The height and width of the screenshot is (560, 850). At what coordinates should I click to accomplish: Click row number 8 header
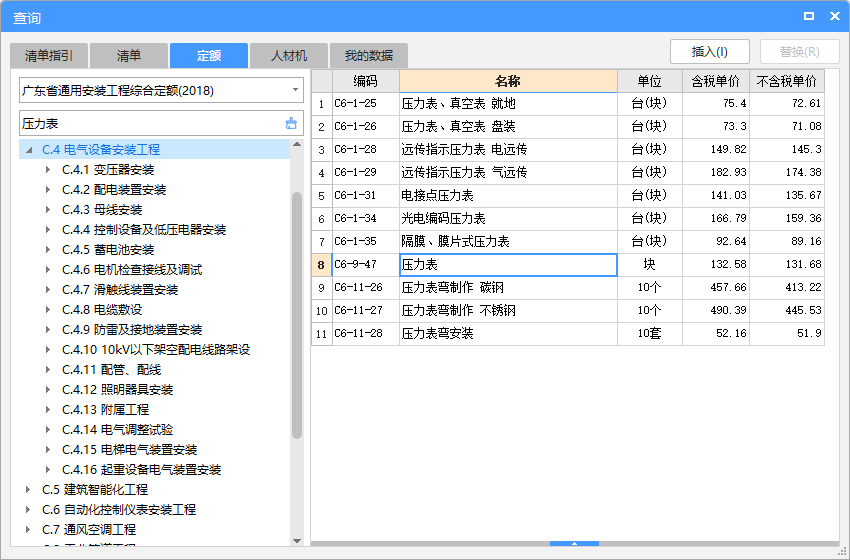(321, 265)
